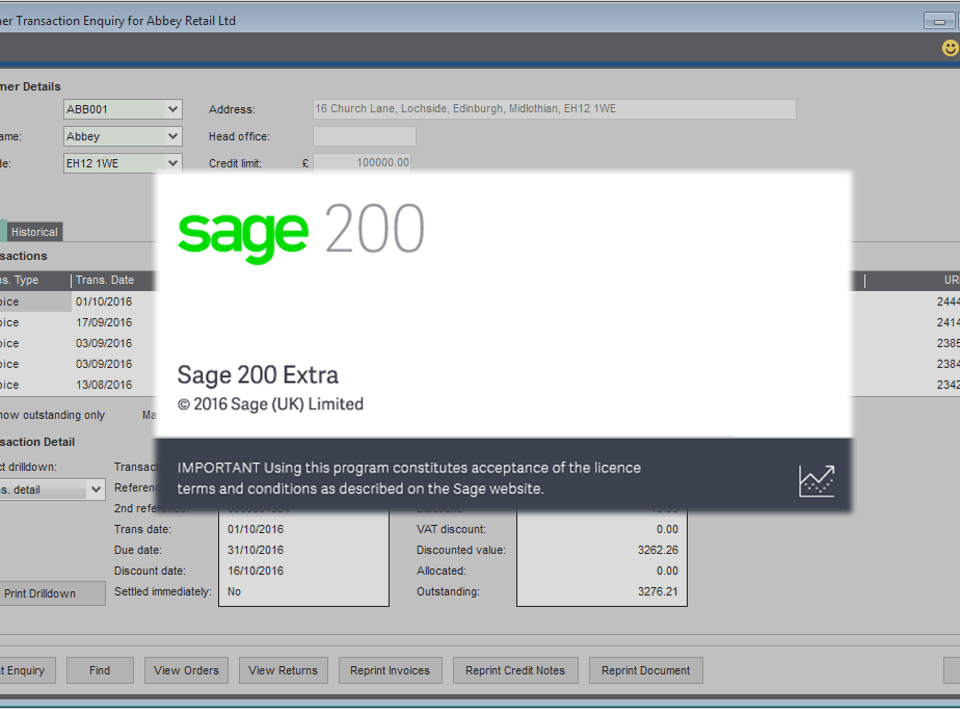Click the Outstanding value 3276.21
The height and width of the screenshot is (709, 960).
pyautogui.click(x=658, y=592)
